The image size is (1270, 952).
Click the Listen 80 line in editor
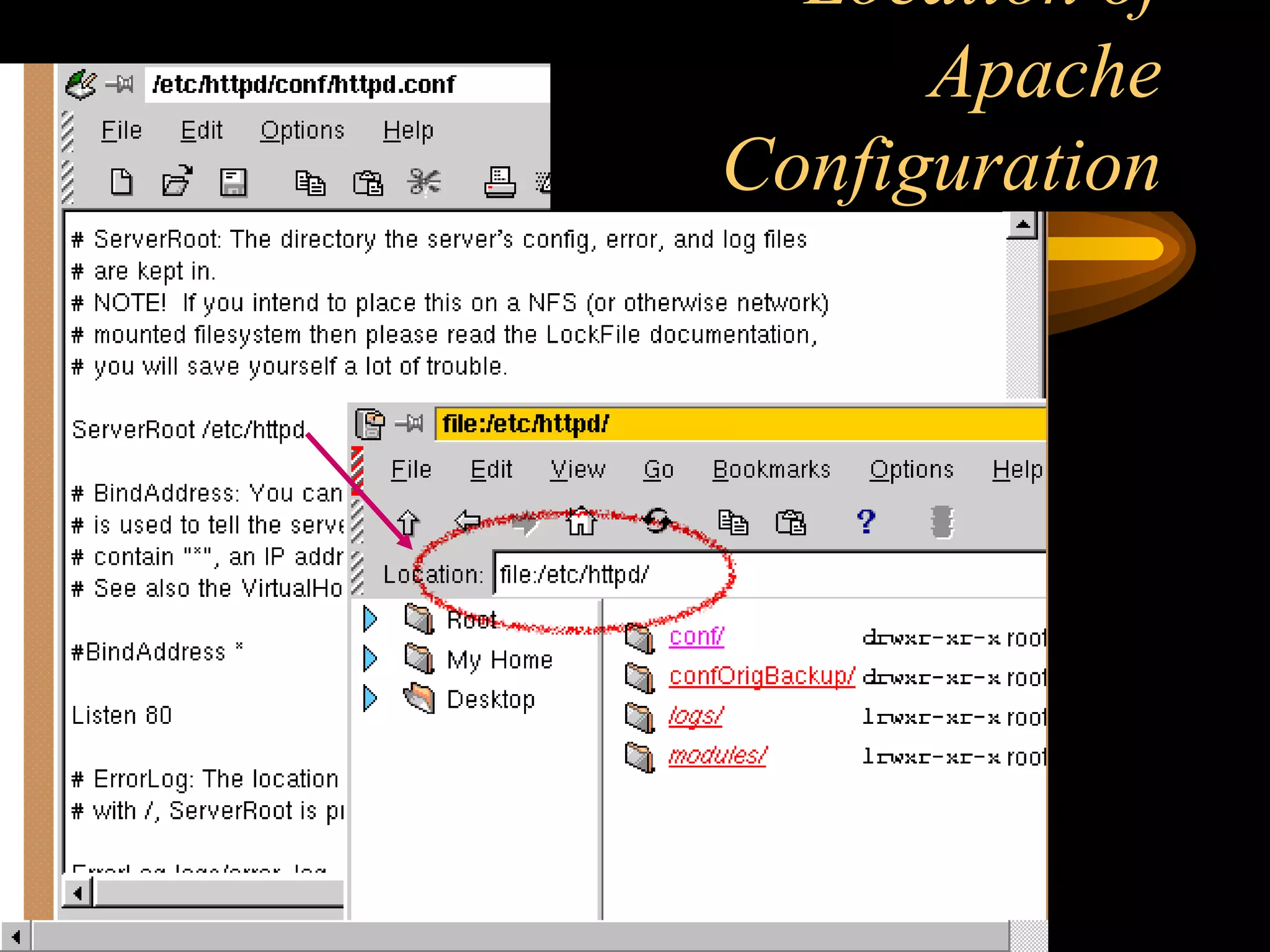(x=122, y=715)
